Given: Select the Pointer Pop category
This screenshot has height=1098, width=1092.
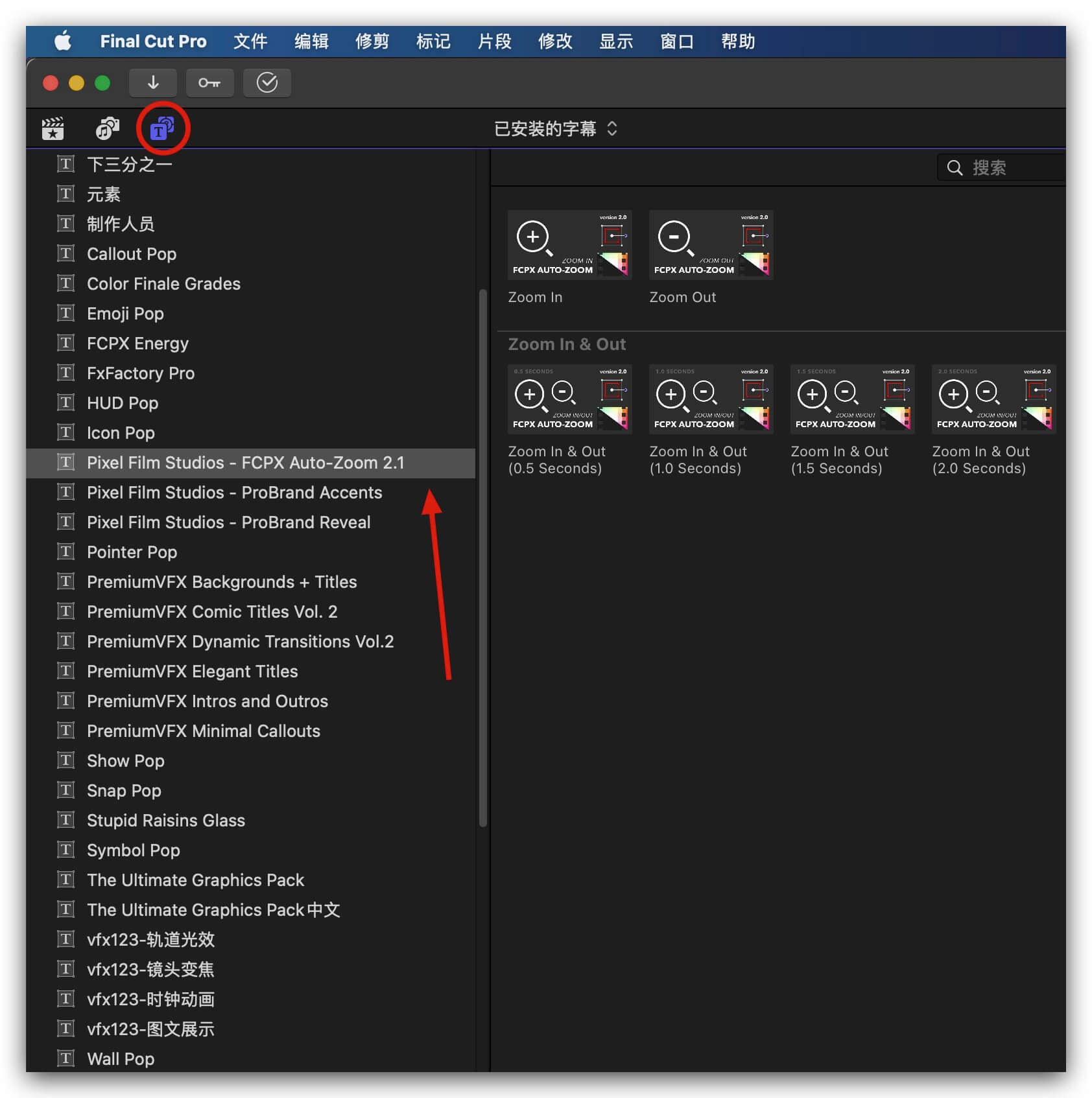Looking at the screenshot, I should (x=250, y=552).
